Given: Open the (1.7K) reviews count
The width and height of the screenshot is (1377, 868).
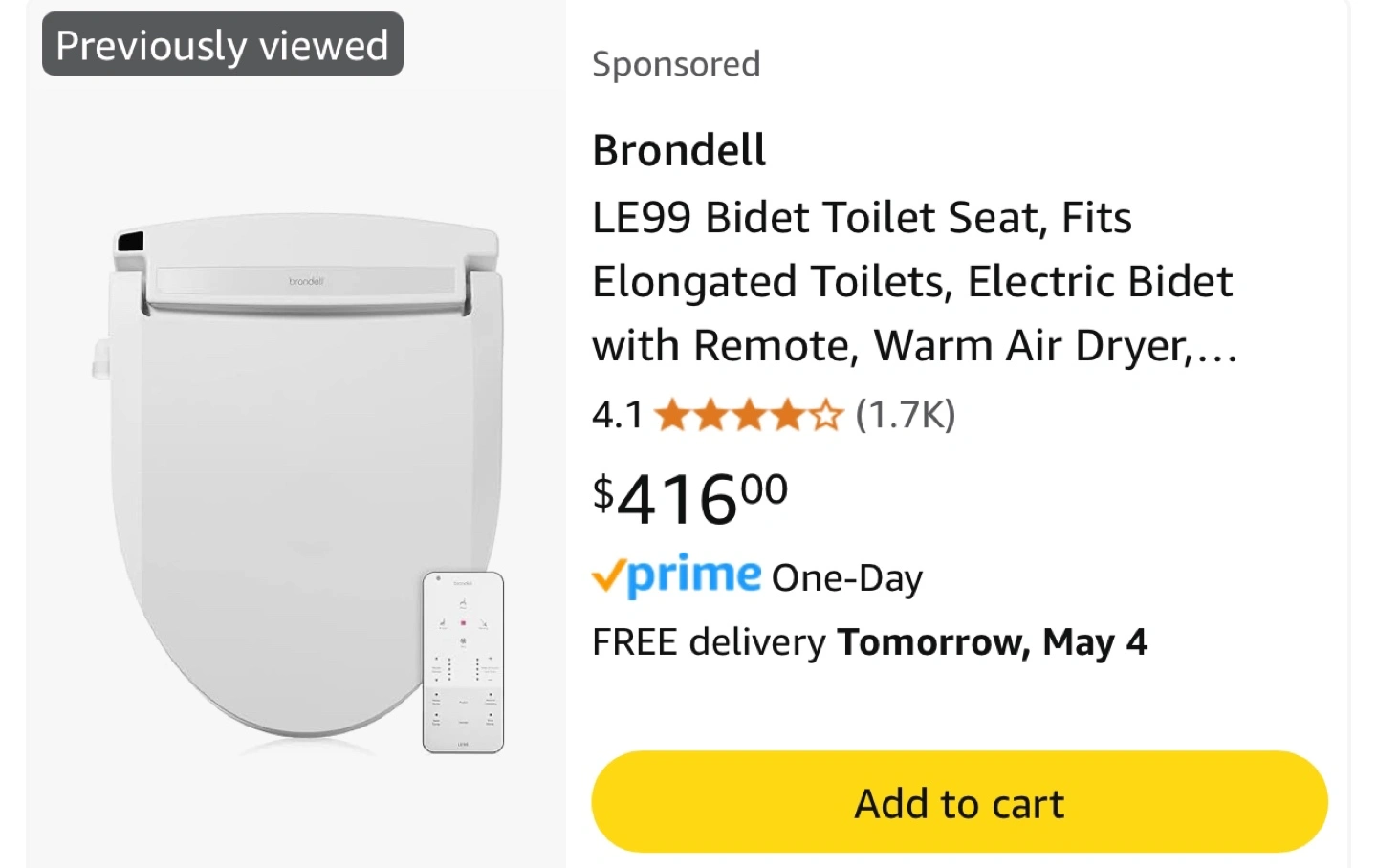Looking at the screenshot, I should click(905, 415).
